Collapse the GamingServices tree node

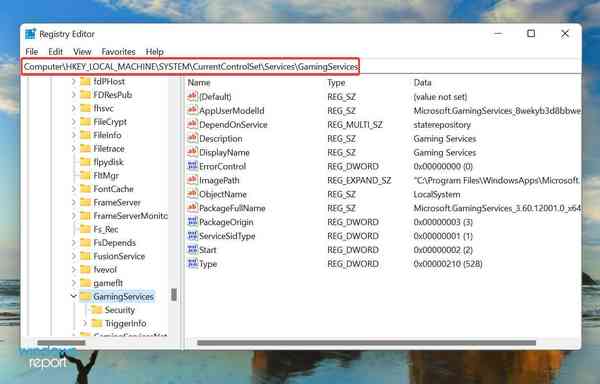click(73, 296)
